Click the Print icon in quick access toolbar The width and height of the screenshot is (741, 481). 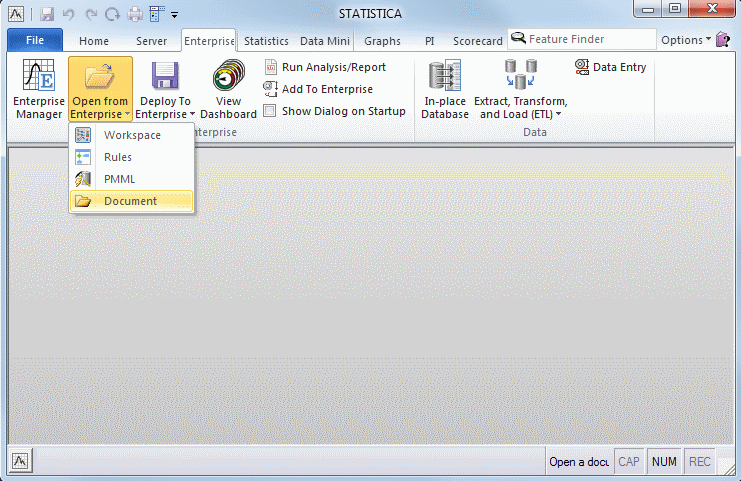pos(135,15)
